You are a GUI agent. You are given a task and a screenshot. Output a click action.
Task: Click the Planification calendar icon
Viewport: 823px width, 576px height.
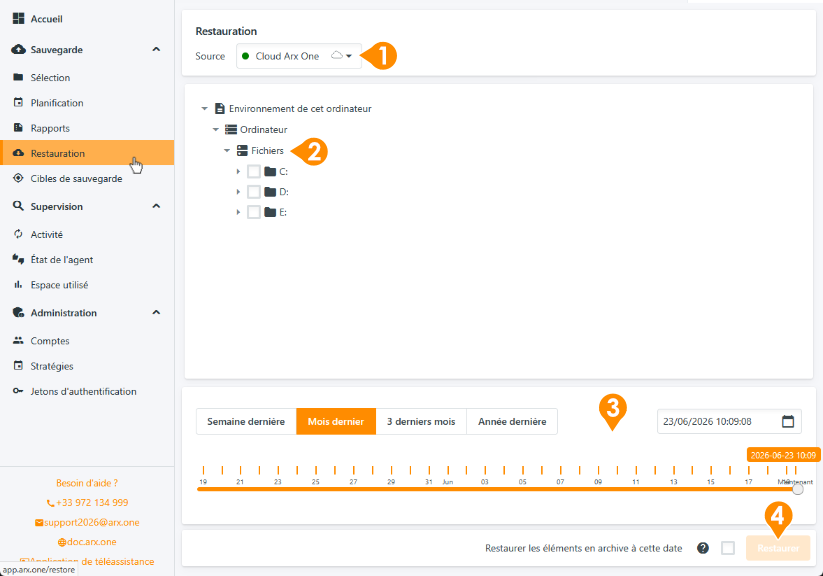click(18, 102)
